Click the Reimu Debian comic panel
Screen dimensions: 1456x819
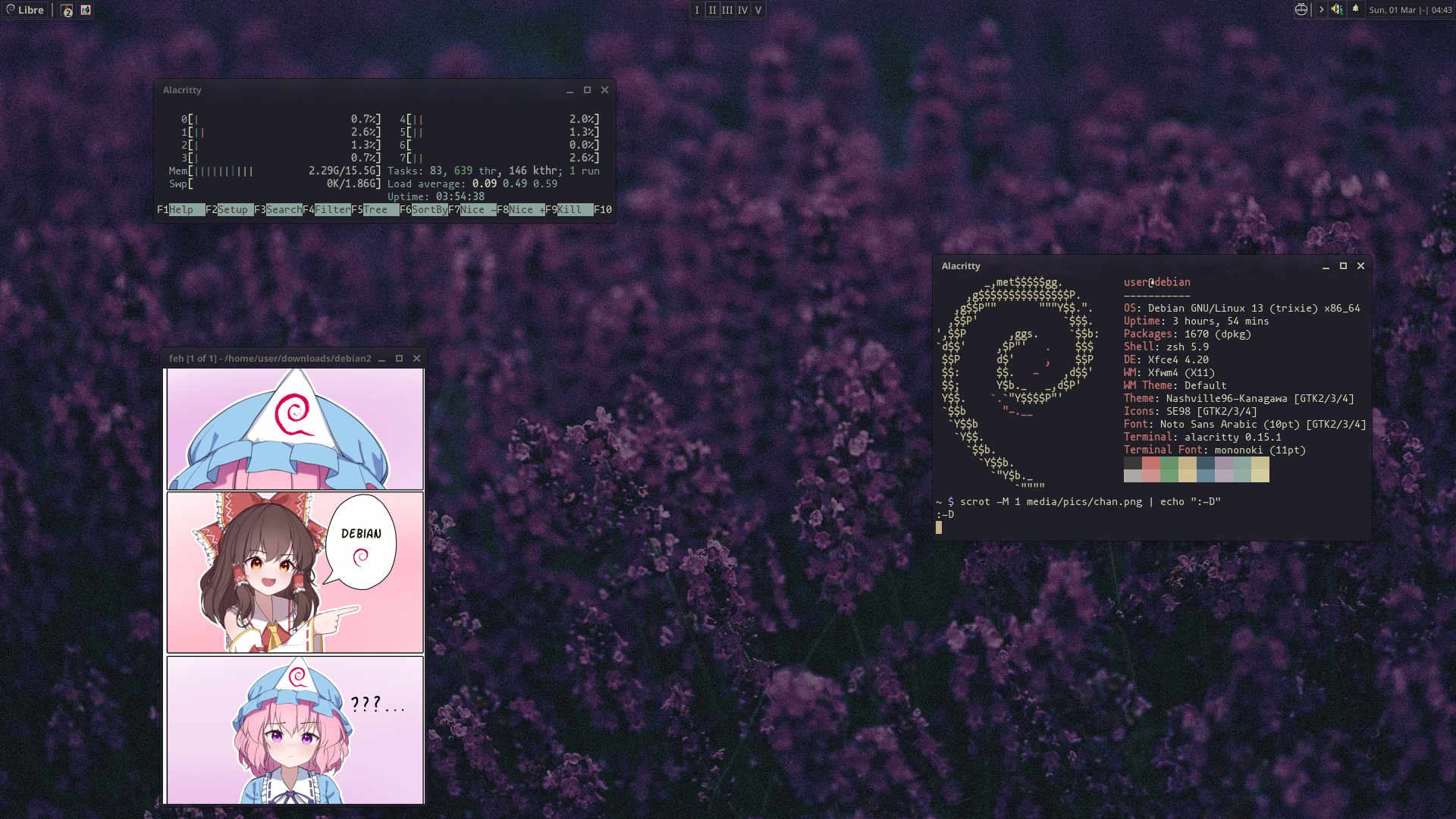pos(295,573)
